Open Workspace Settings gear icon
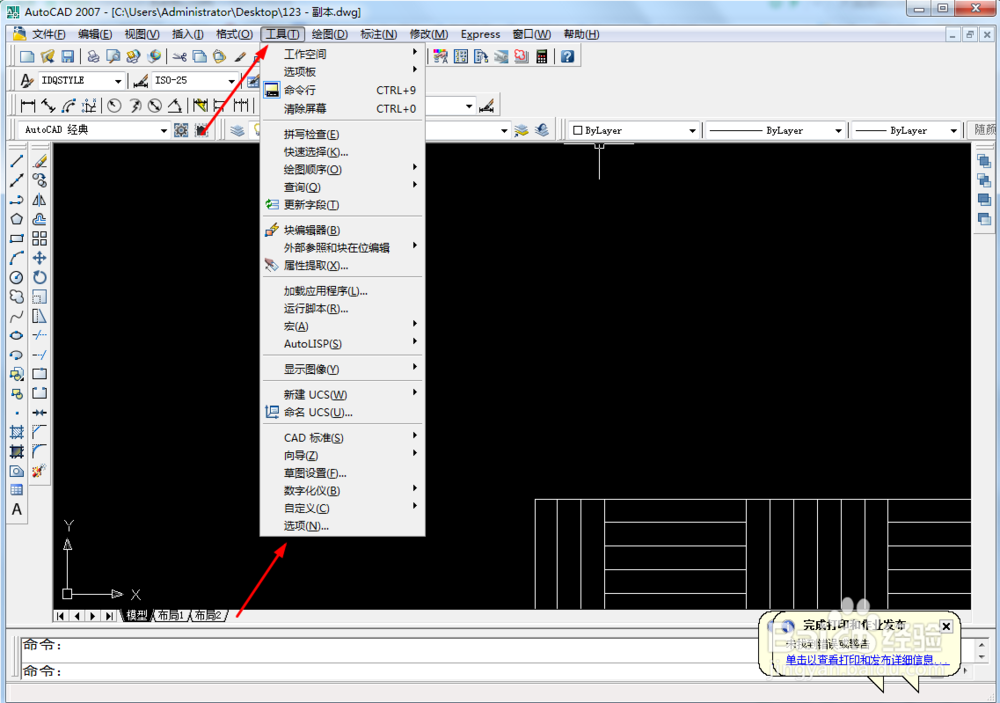This screenshot has width=1000, height=703. [x=181, y=130]
